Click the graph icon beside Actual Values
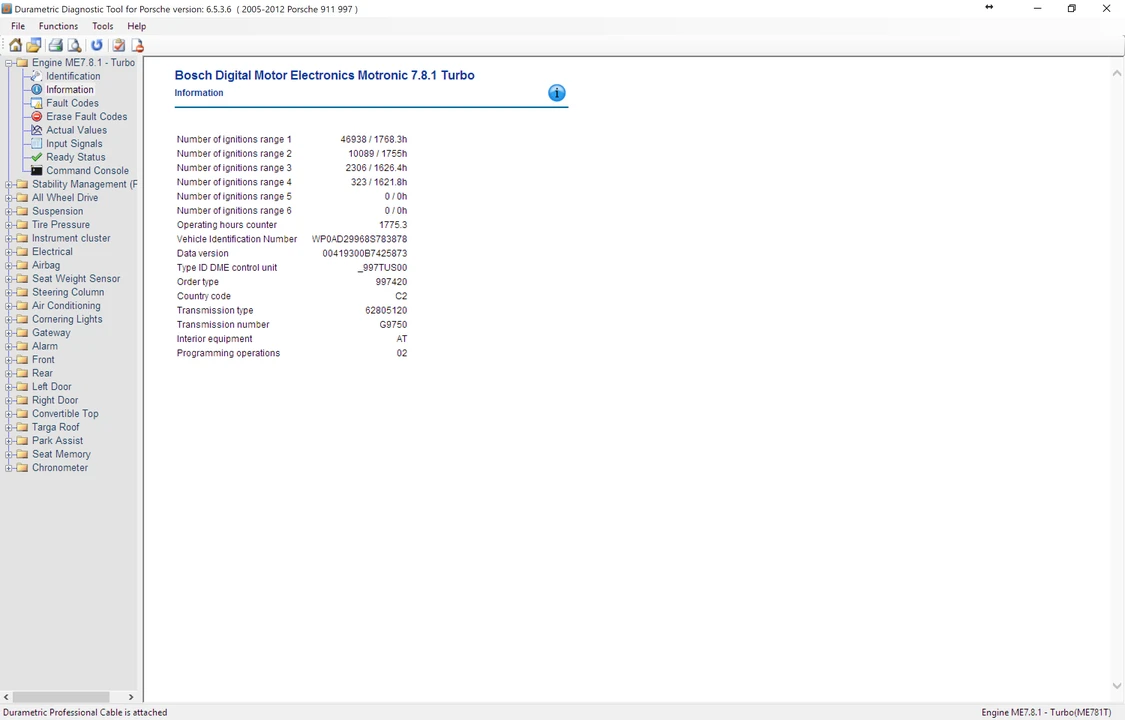 pos(37,130)
